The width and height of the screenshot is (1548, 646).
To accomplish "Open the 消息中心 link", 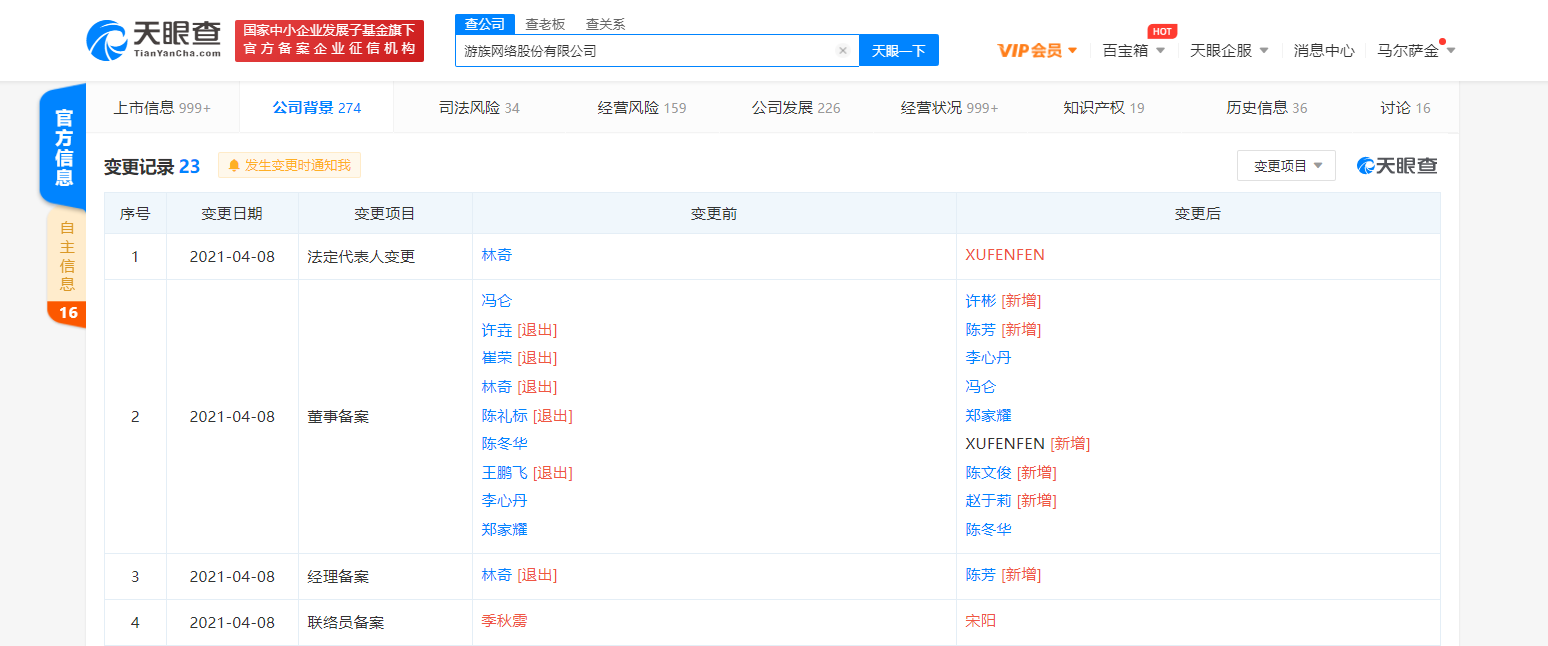I will pyautogui.click(x=1324, y=51).
